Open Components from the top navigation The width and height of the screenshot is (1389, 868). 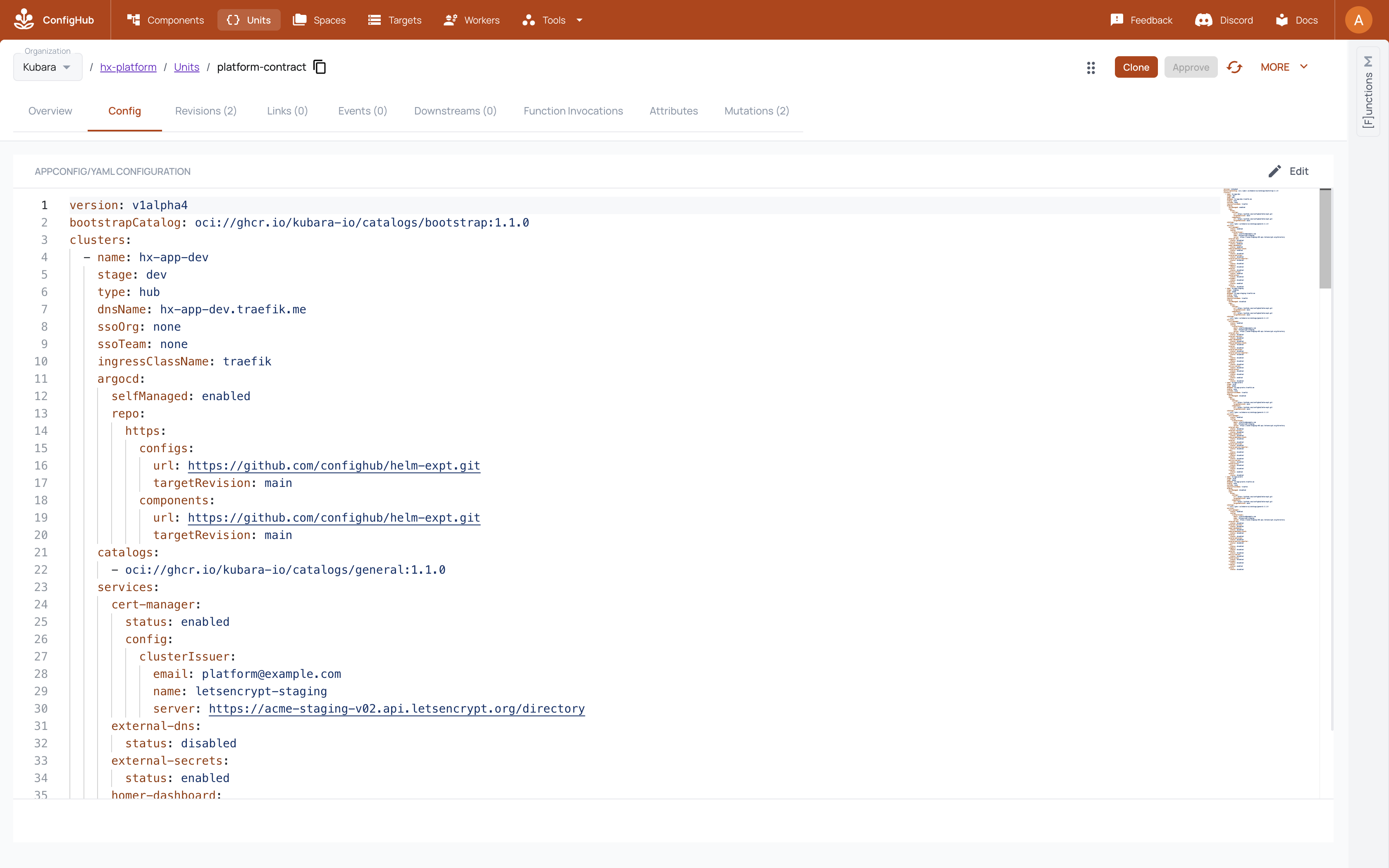165,20
